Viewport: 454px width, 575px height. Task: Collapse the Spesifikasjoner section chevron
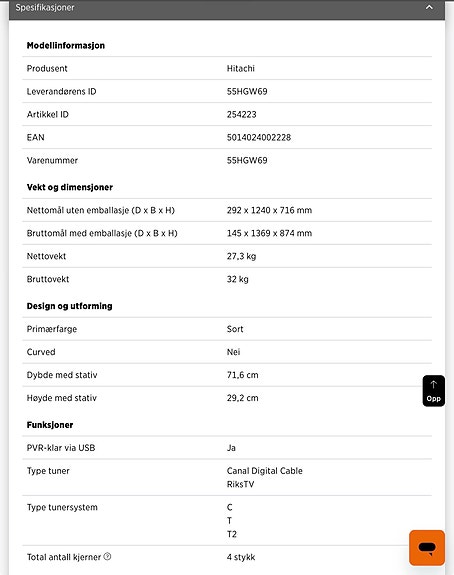point(429,7)
